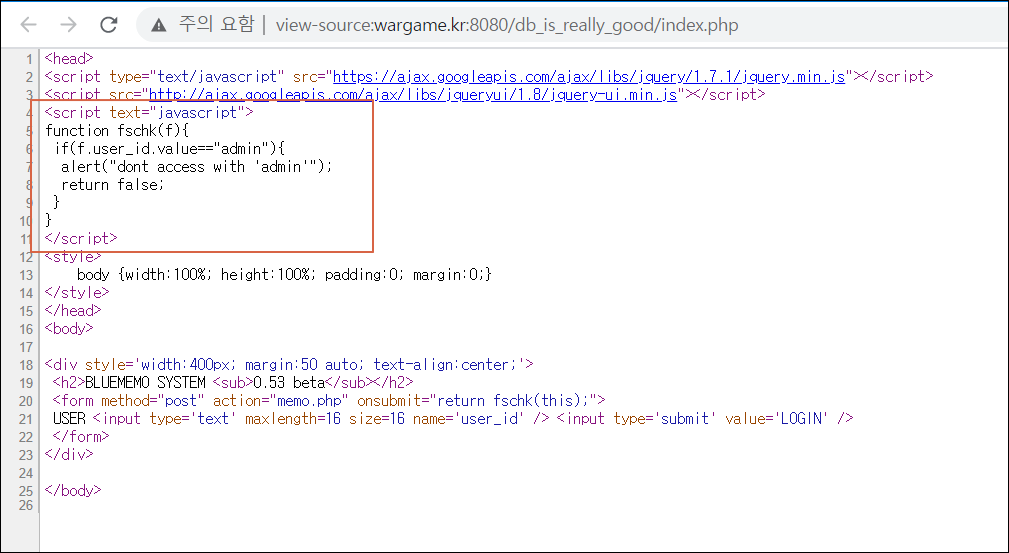Click the <script text="javascript"> tag line

[149, 113]
